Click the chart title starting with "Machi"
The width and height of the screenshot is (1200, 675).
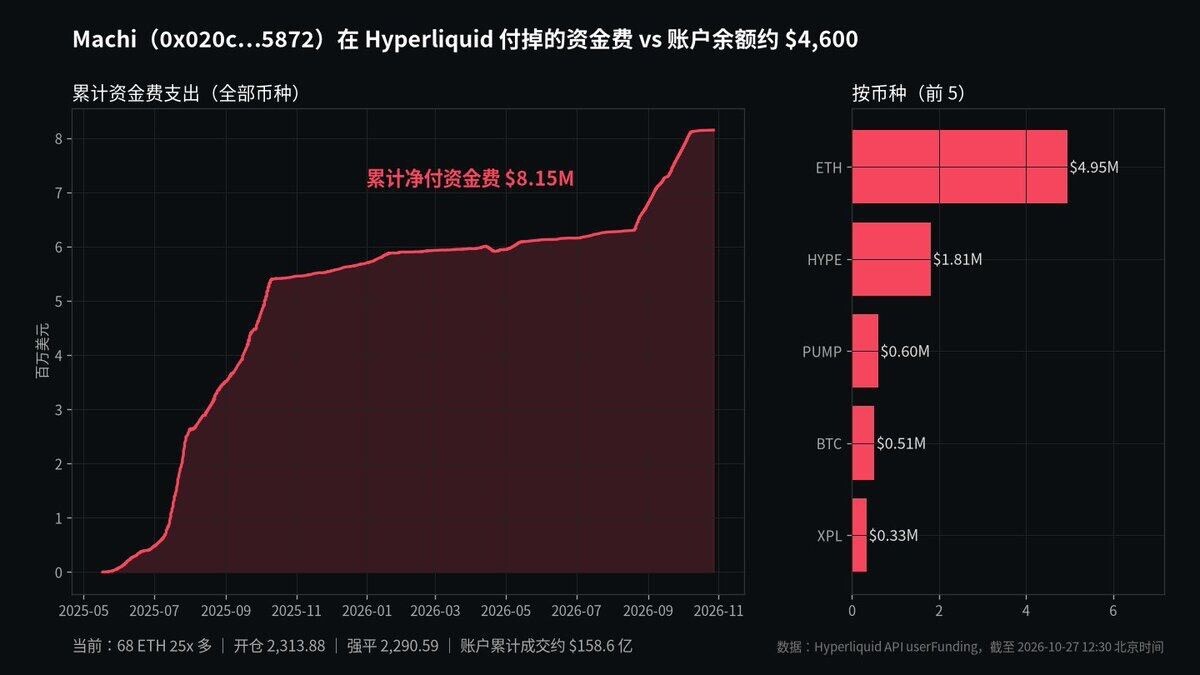[x=465, y=40]
